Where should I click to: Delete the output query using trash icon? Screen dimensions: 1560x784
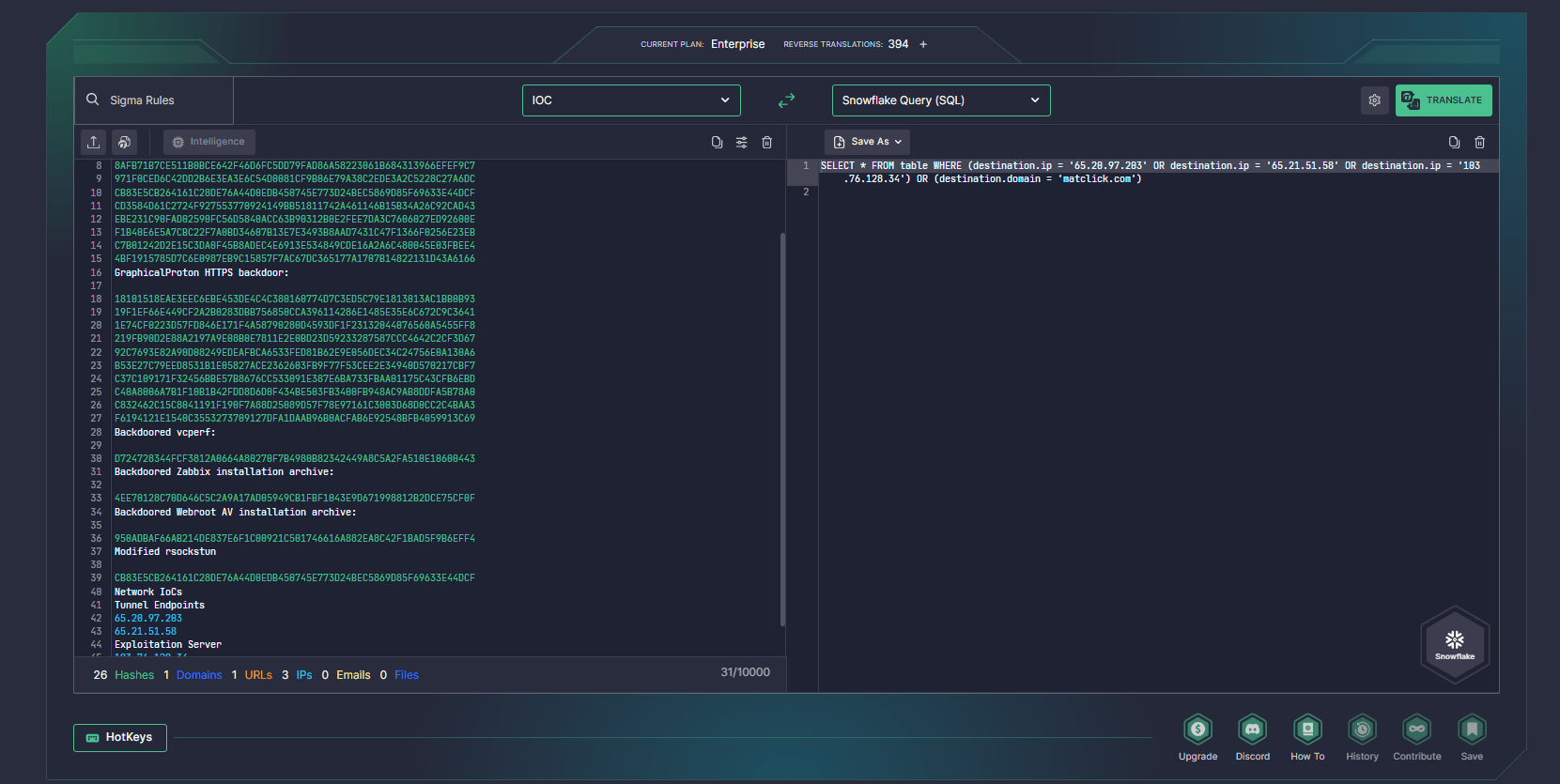[1479, 142]
